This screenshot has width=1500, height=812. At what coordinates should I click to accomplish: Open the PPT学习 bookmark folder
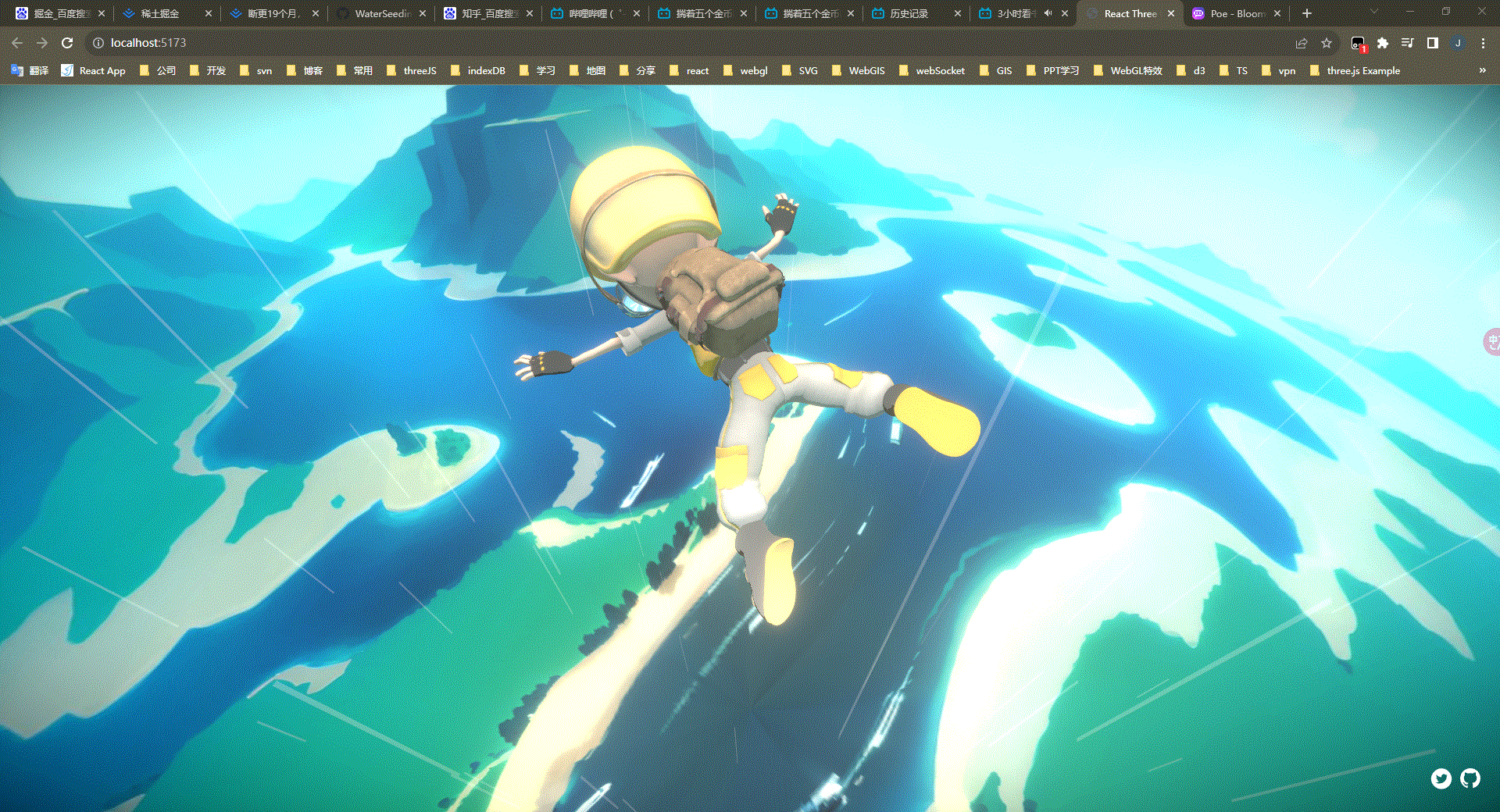click(1052, 70)
